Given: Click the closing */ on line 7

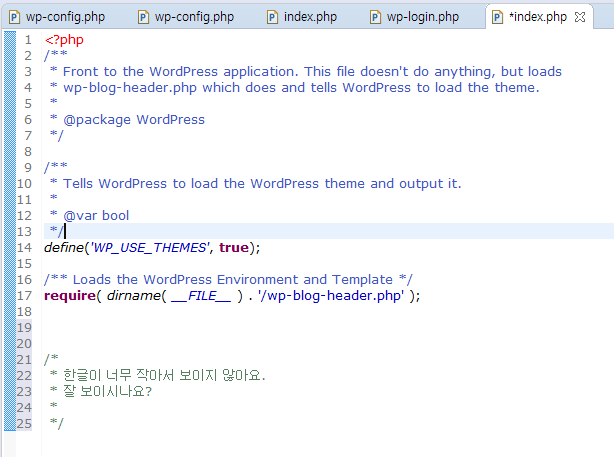Looking at the screenshot, I should tap(56, 136).
